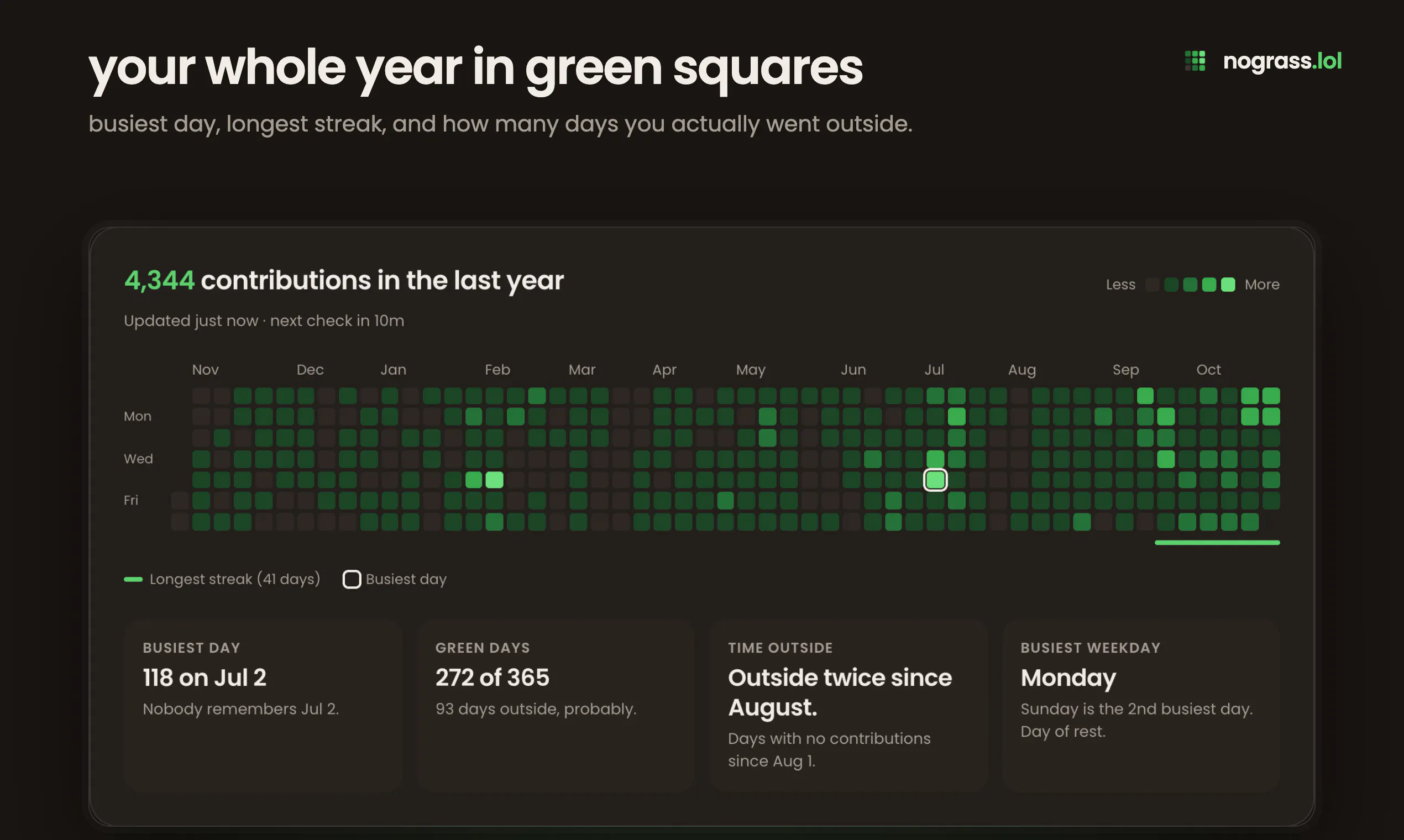Select the Jul month label
This screenshot has height=840, width=1404.
pyautogui.click(x=934, y=370)
